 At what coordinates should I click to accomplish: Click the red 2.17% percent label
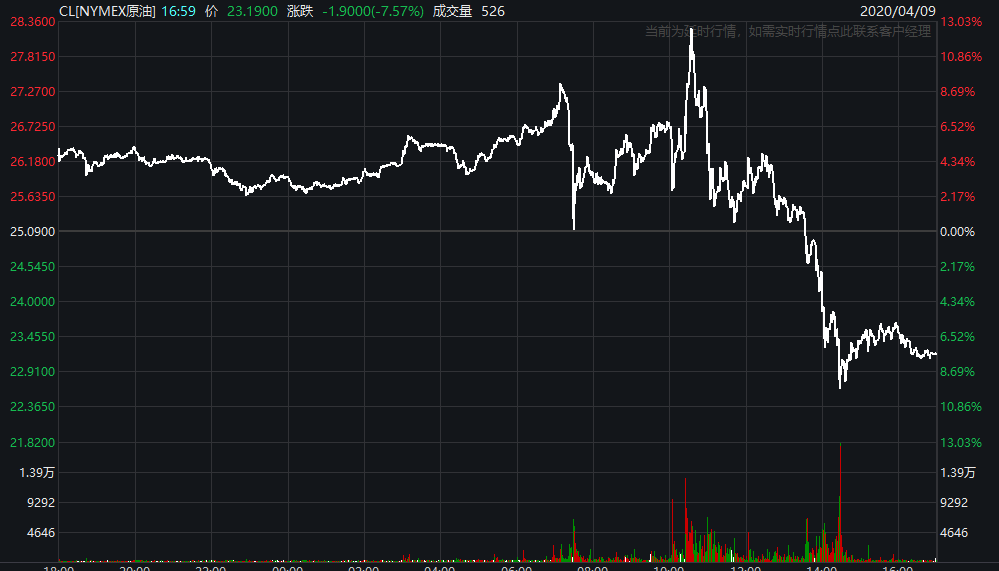[958, 197]
